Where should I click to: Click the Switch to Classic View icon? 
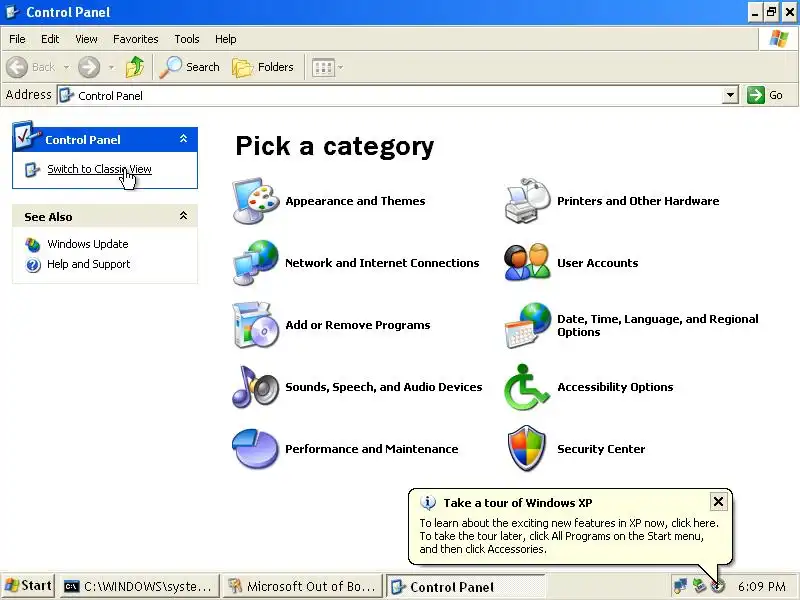tap(32, 169)
